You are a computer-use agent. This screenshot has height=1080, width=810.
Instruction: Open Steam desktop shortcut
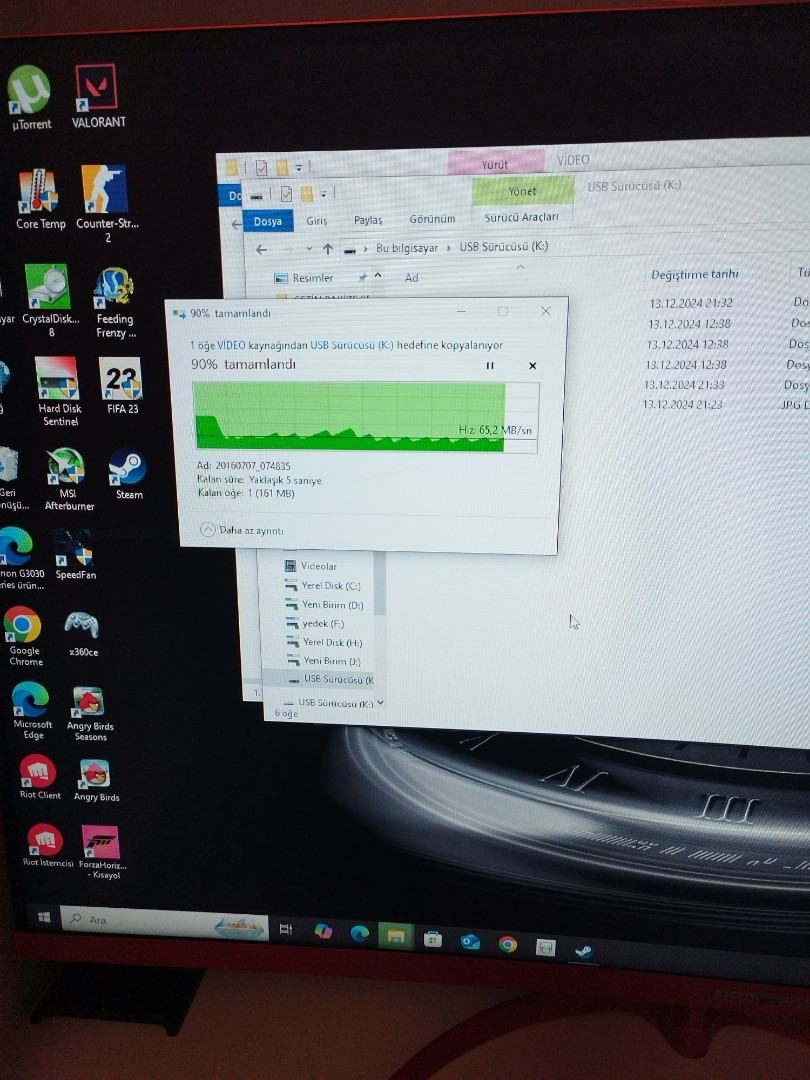pos(127,474)
